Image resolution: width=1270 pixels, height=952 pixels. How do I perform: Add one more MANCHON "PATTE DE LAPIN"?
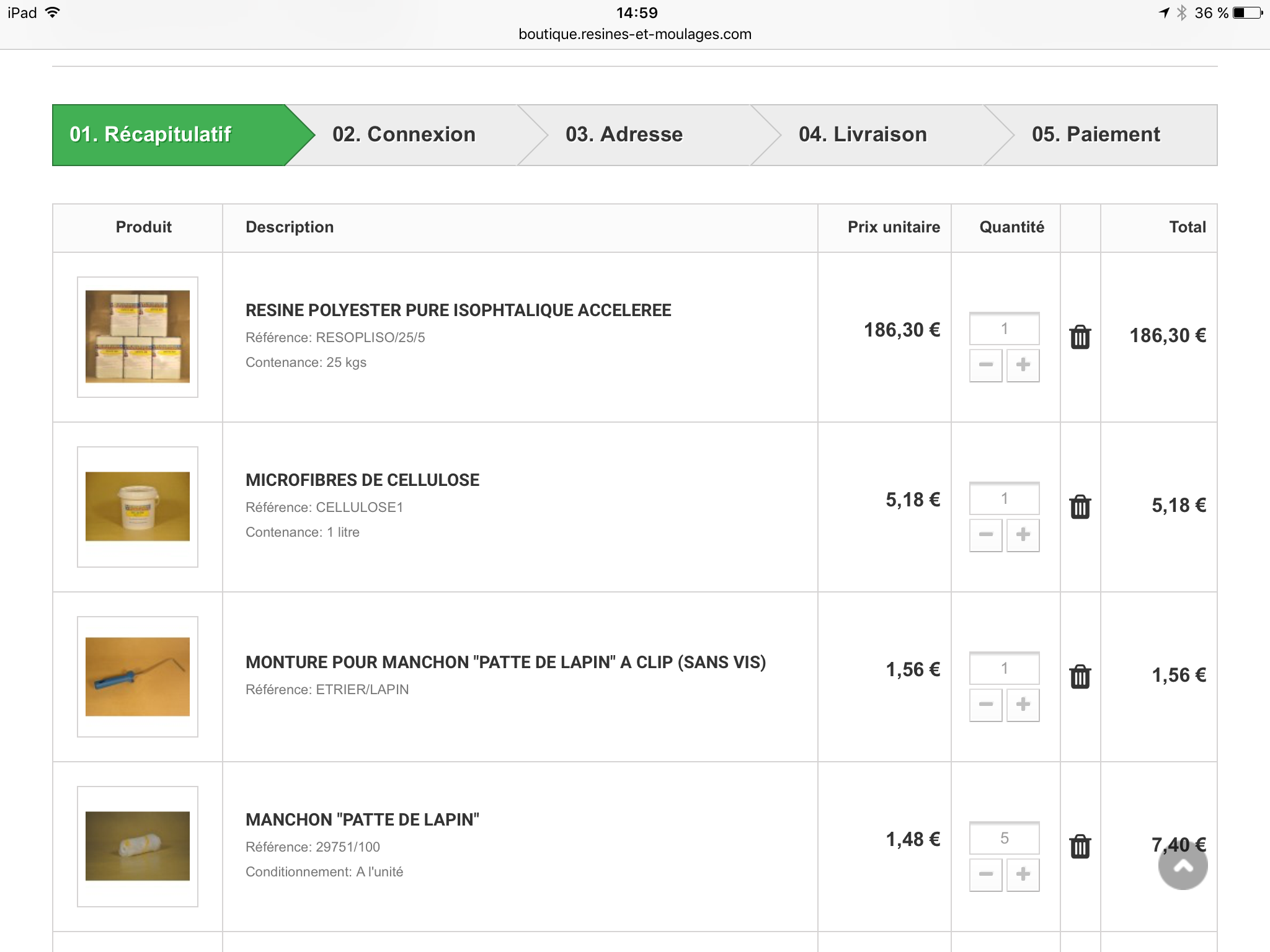(1023, 874)
